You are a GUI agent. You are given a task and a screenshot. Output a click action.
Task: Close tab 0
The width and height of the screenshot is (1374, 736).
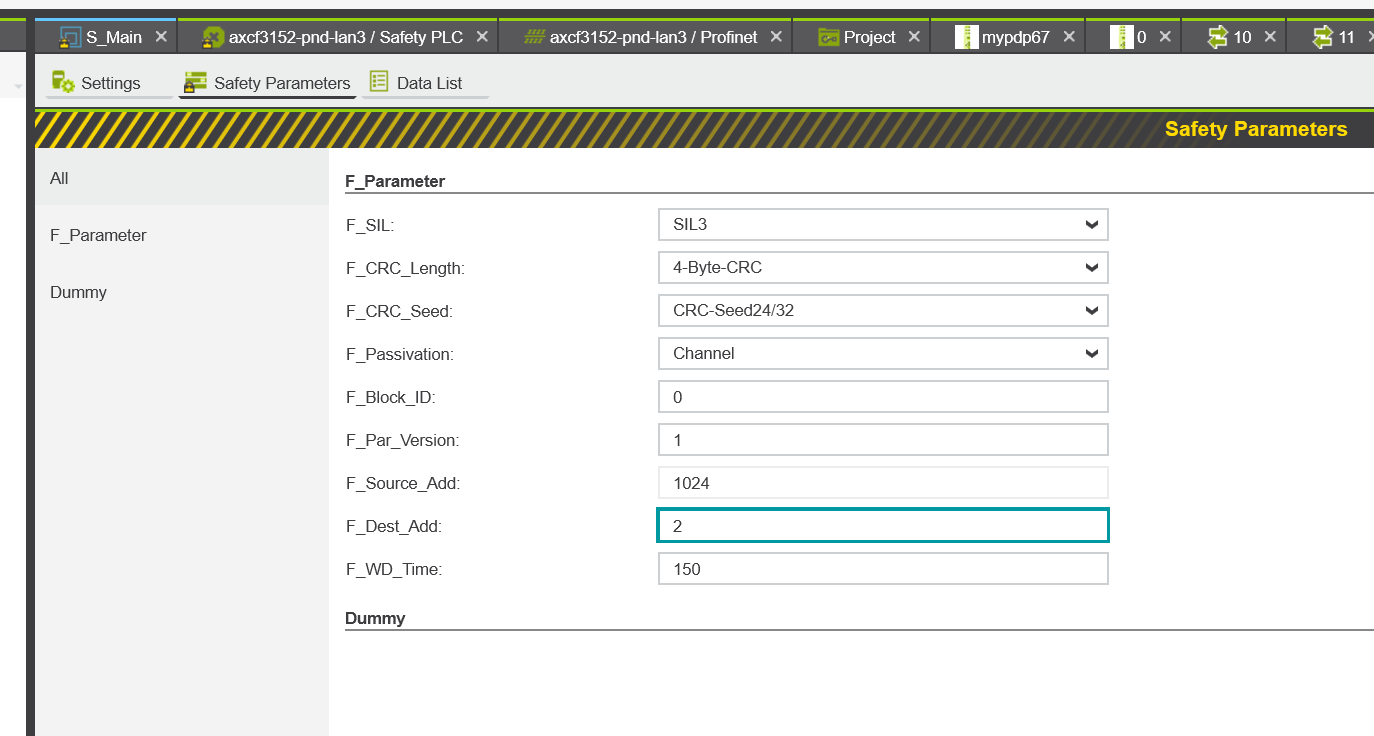[1165, 37]
